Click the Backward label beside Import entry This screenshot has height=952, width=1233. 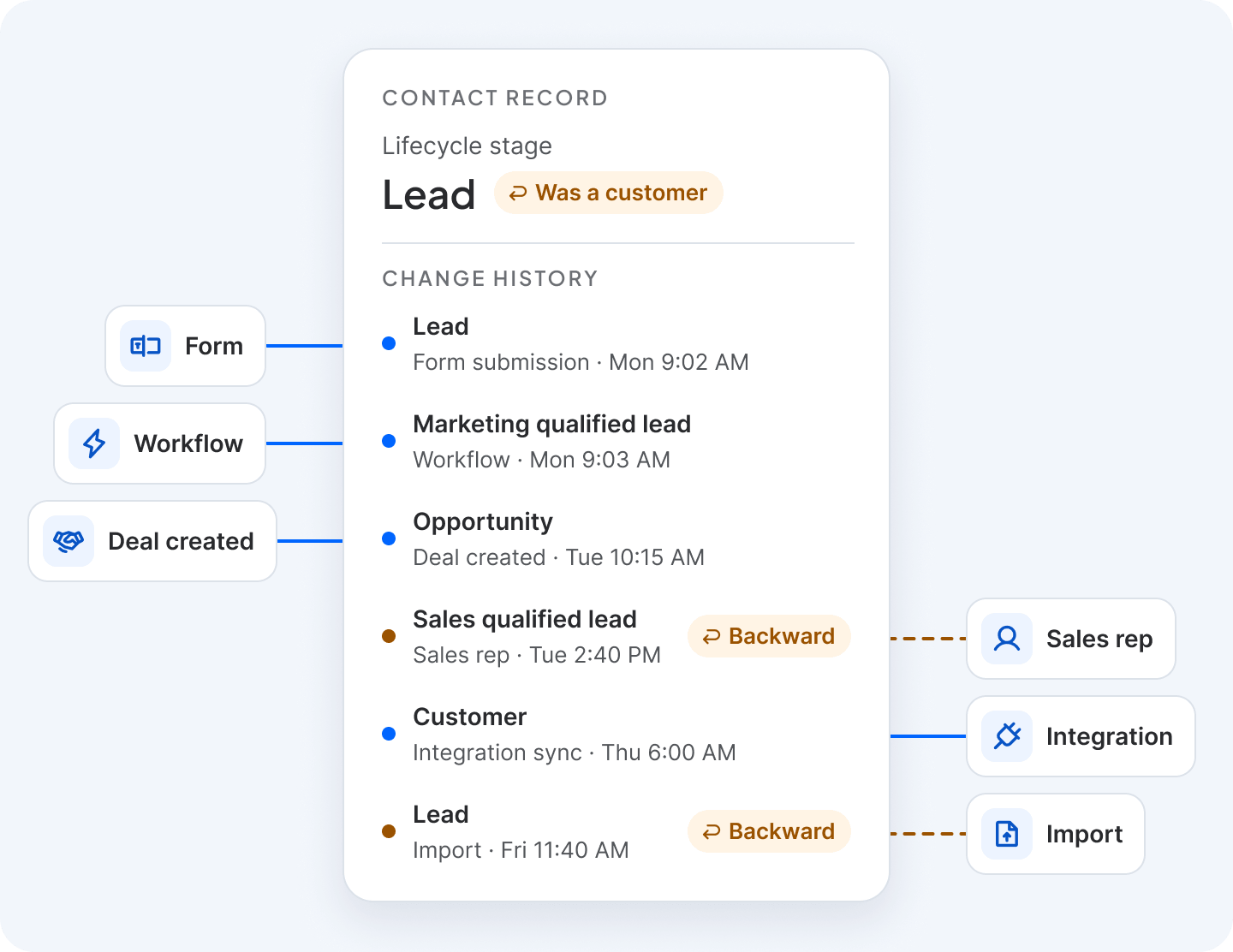click(782, 831)
